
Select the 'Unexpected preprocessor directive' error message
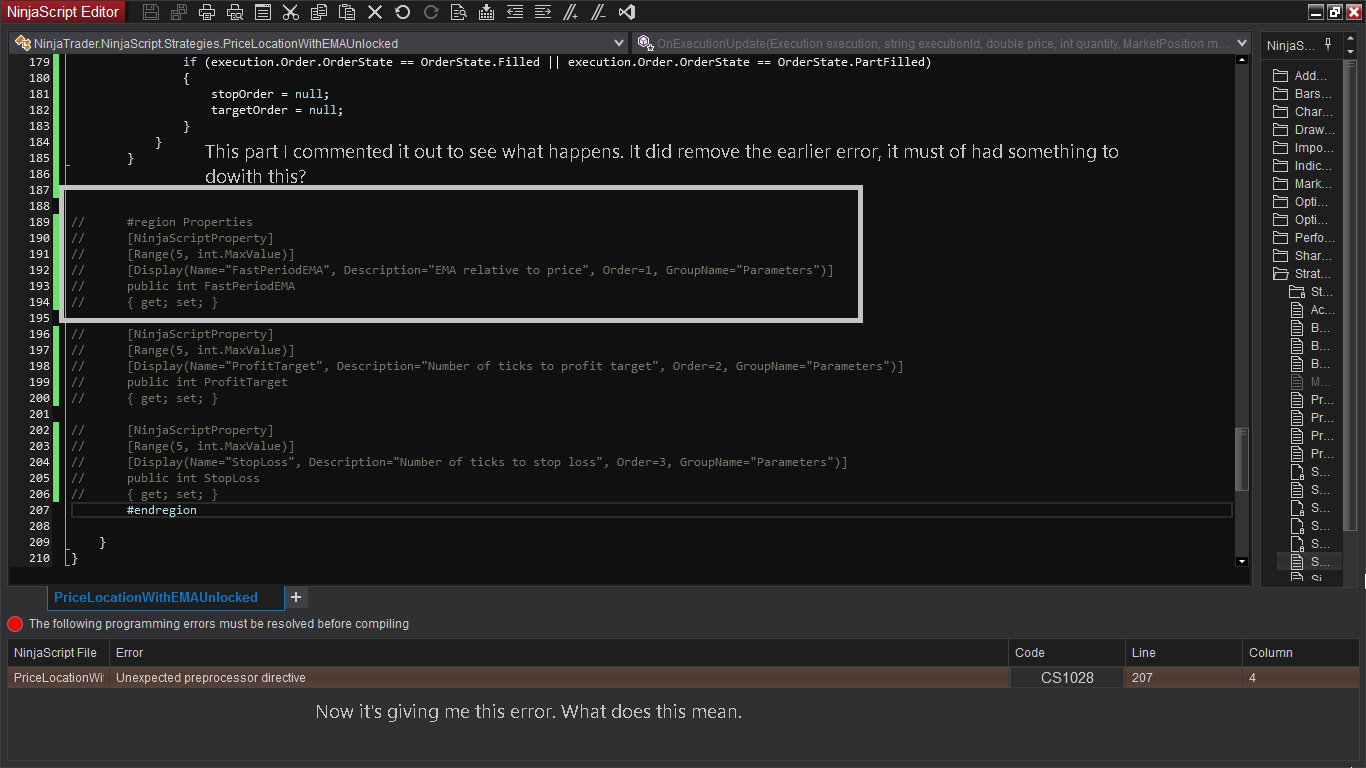pos(211,678)
